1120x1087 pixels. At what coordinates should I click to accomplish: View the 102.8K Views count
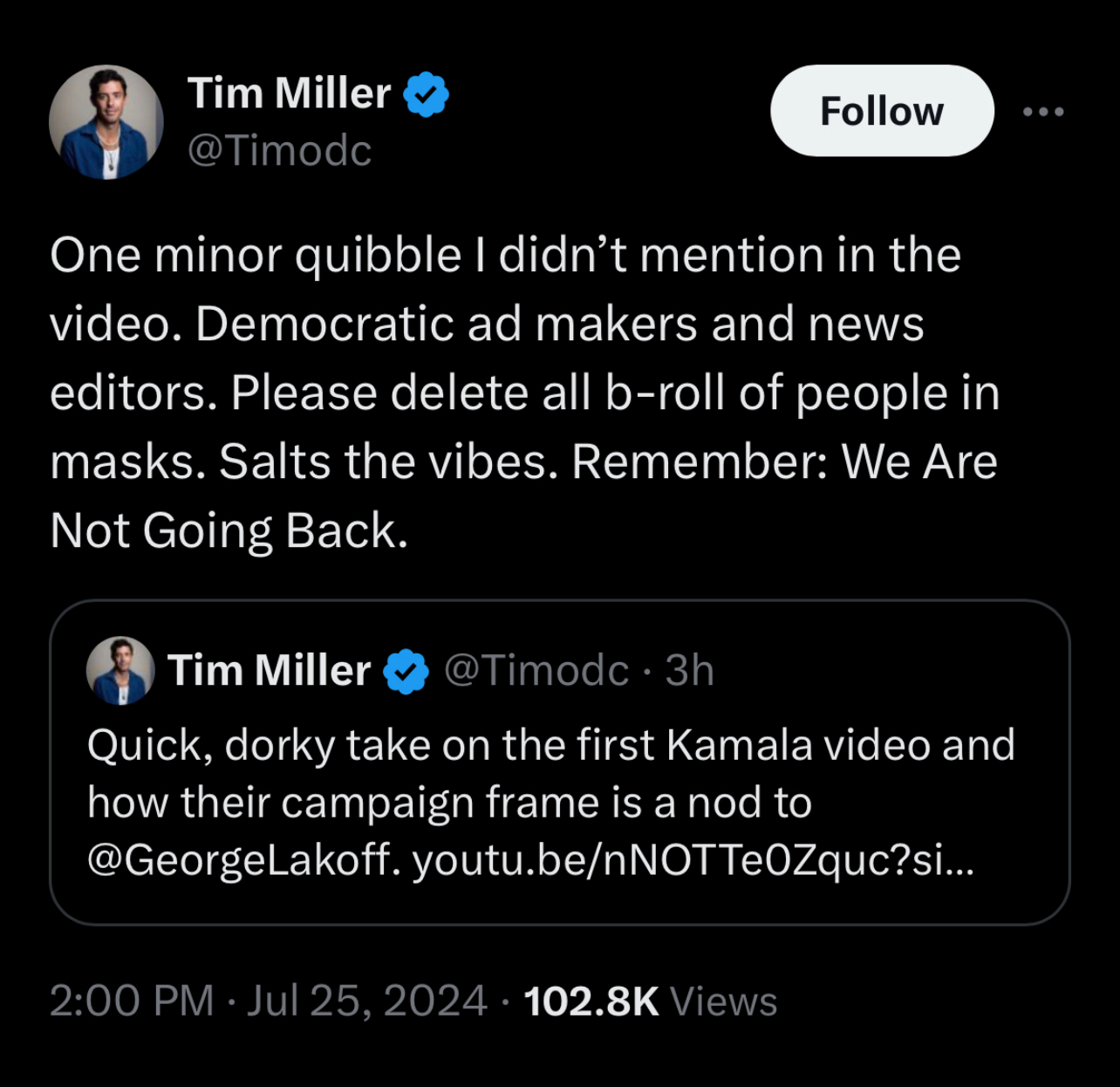(650, 1000)
